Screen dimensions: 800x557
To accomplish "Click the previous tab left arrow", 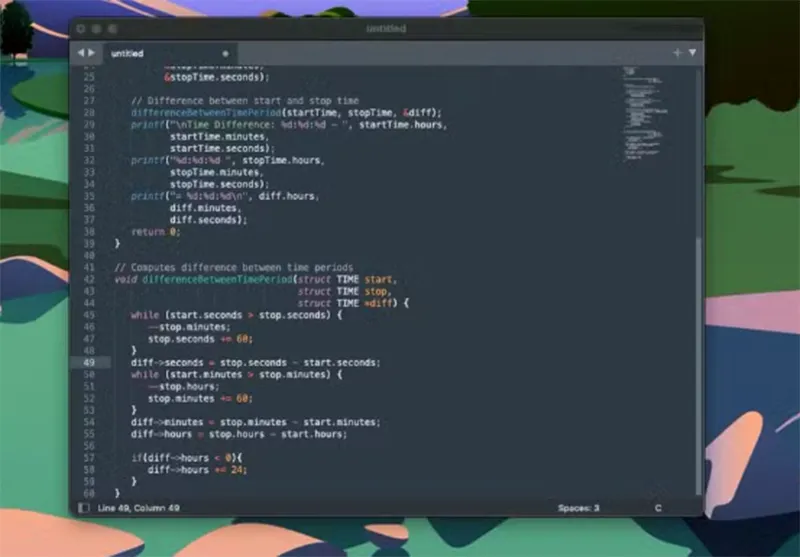I will pyautogui.click(x=81, y=52).
